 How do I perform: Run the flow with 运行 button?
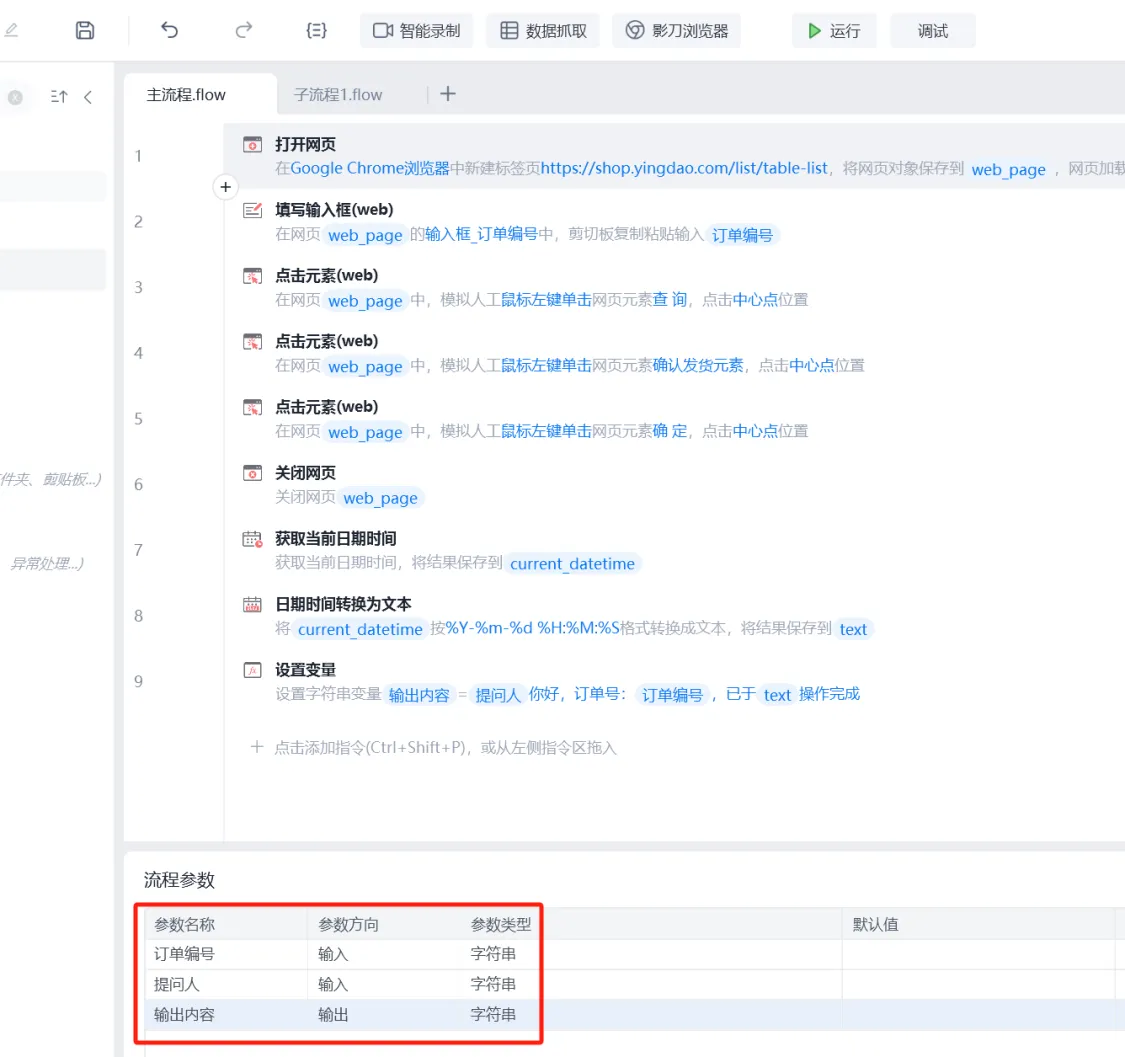click(833, 30)
